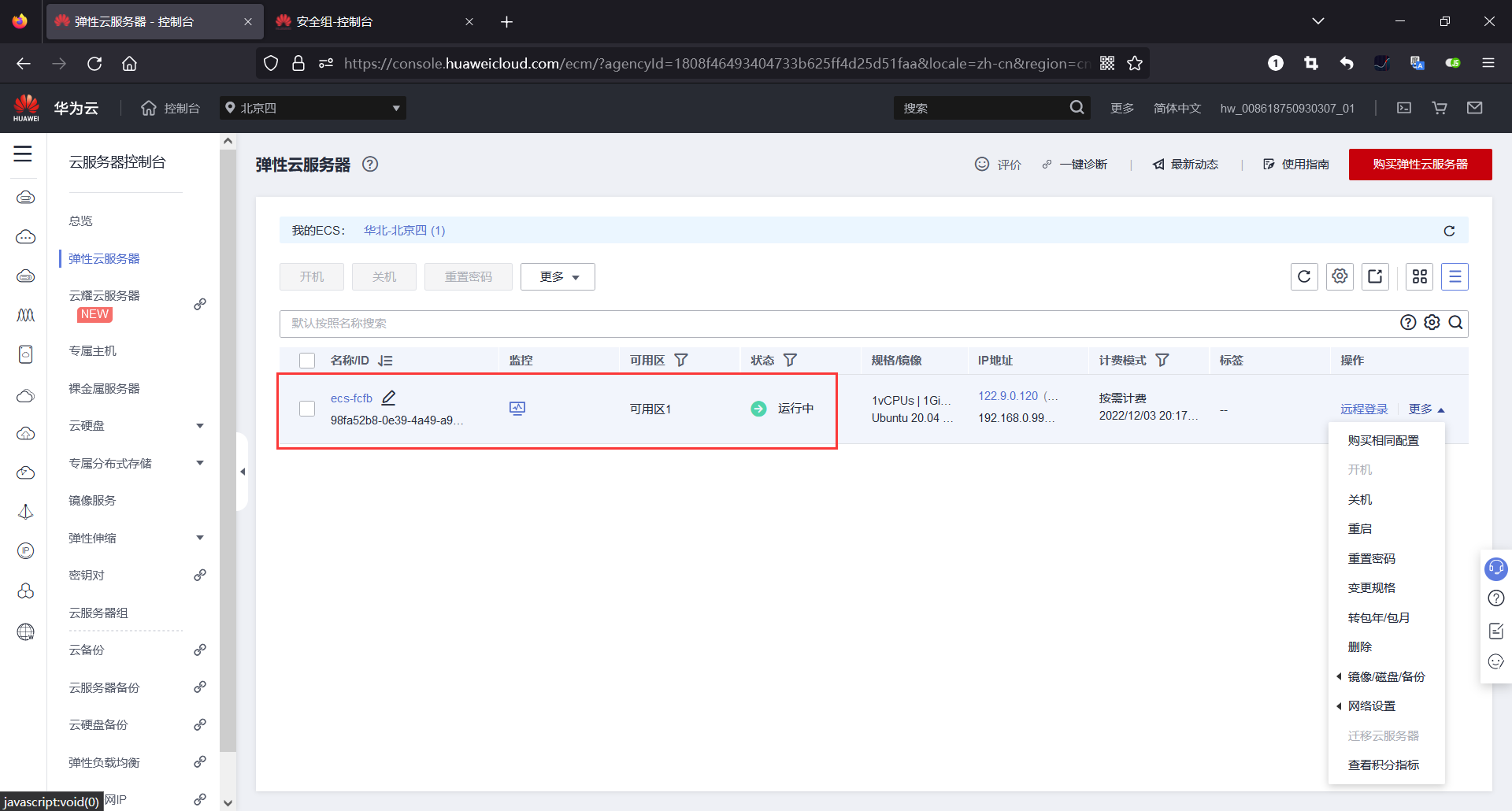Click the help icon beside 弹性云服务器 title
This screenshot has height=811, width=1512.
point(370,164)
